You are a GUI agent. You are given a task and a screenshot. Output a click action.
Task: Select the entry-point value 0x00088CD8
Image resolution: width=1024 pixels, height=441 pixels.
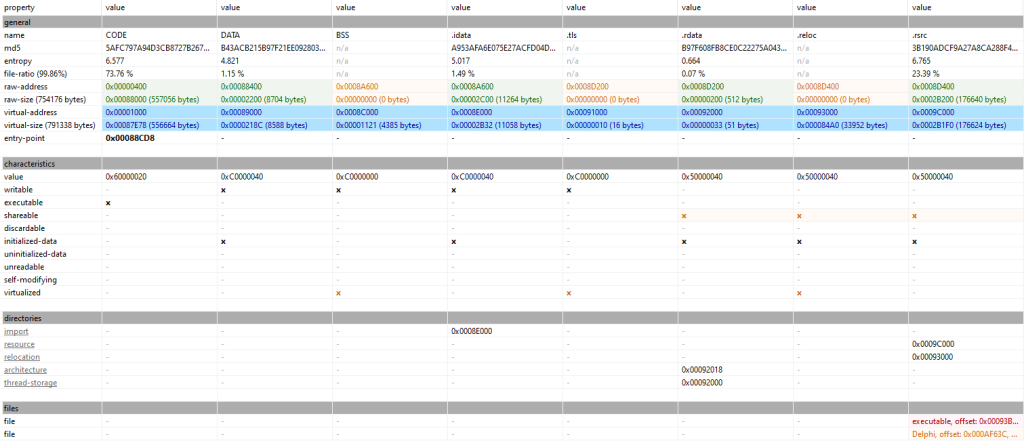[x=130, y=137]
